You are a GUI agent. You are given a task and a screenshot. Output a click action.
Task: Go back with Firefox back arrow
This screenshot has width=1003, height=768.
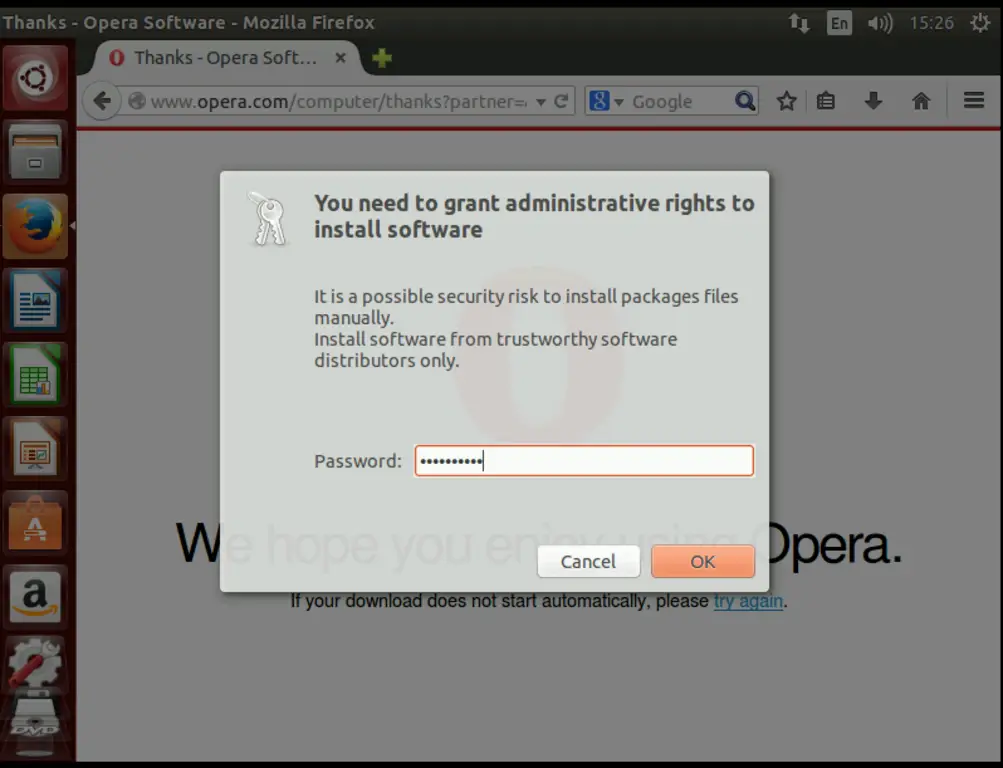102,101
